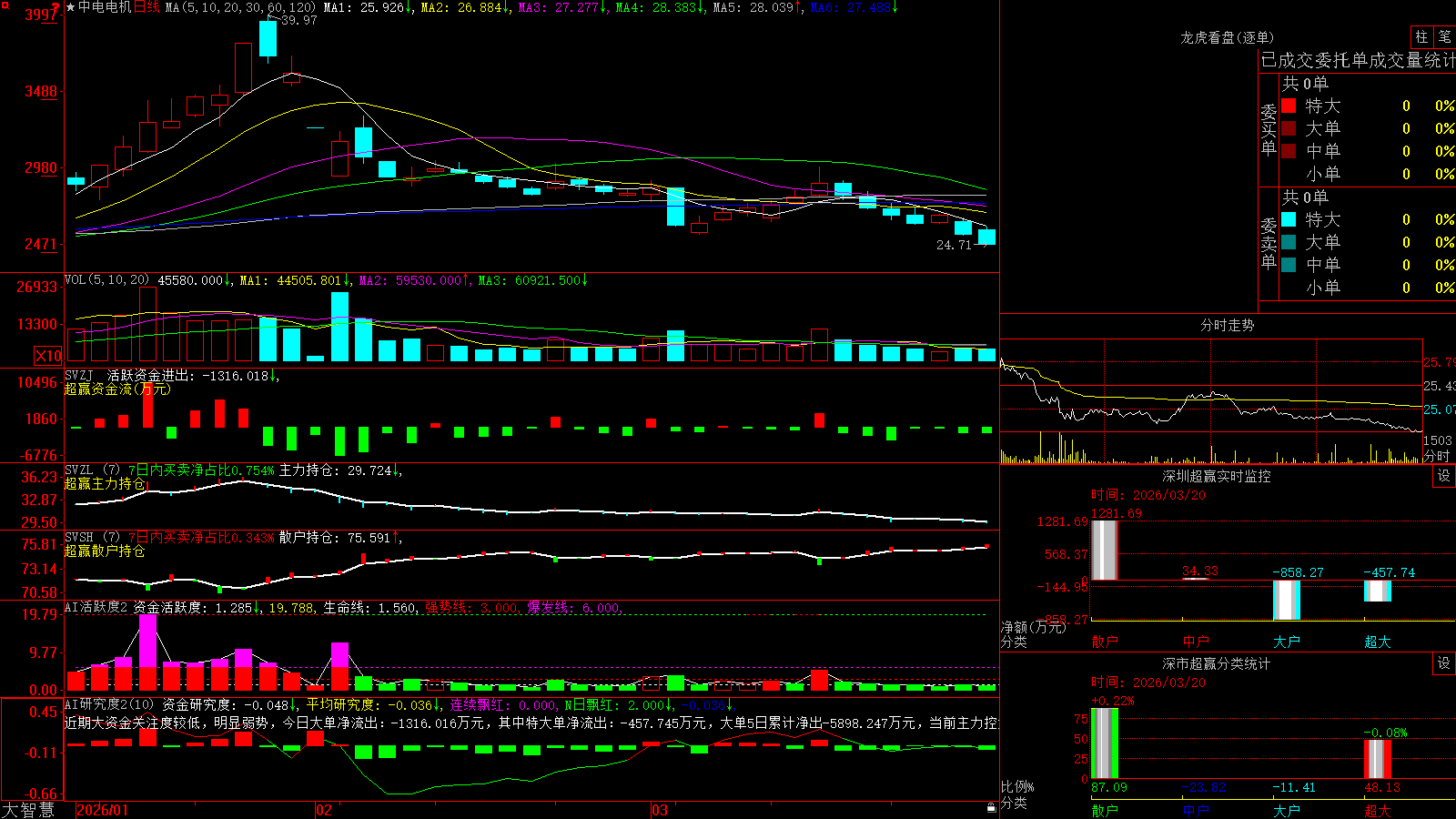Click the teal 中单 sell order swatch
Image resolution: width=1456 pixels, height=819 pixels.
pos(1289,265)
